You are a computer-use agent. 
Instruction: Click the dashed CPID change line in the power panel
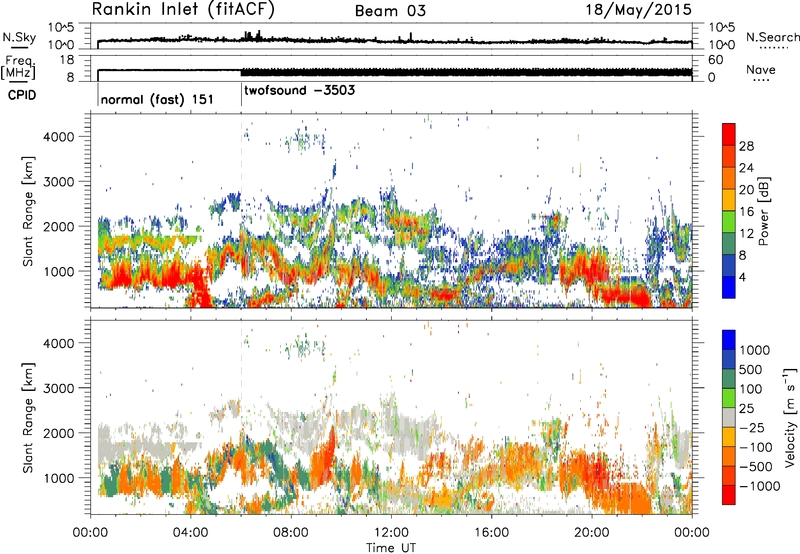tap(241, 210)
